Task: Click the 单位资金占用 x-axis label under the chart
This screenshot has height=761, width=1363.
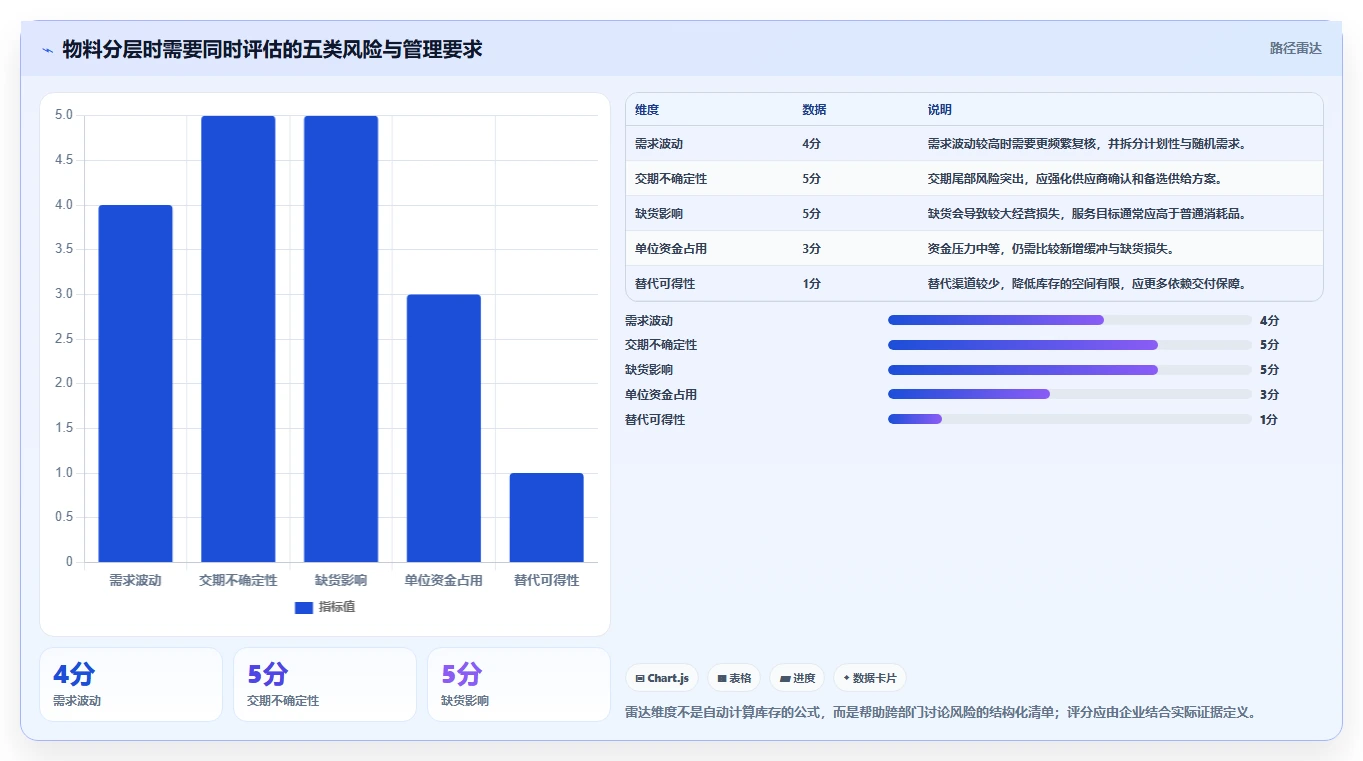Action: 444,580
